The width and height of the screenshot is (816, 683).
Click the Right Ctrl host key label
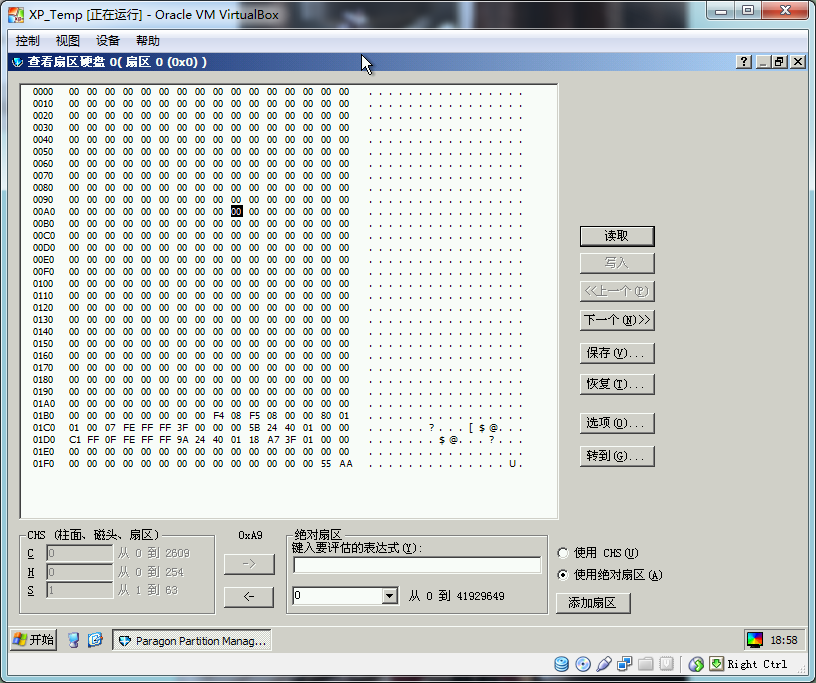coord(757,664)
